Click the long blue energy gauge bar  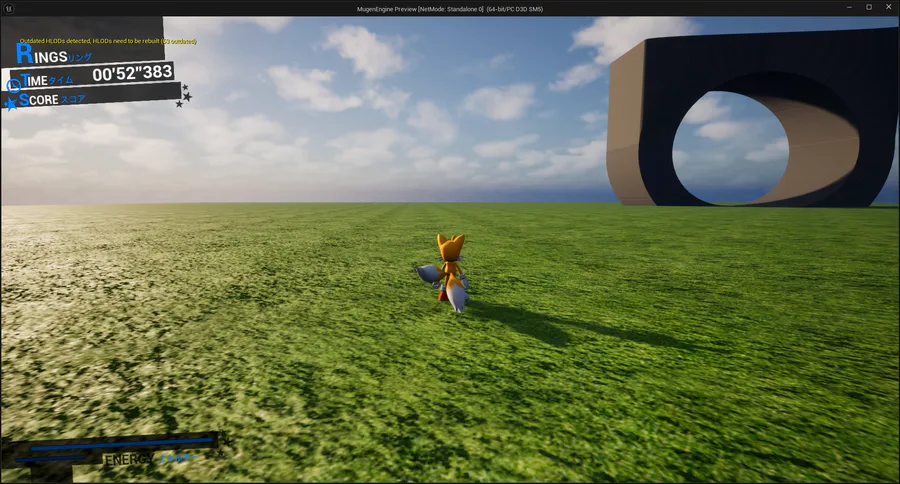pos(122,444)
